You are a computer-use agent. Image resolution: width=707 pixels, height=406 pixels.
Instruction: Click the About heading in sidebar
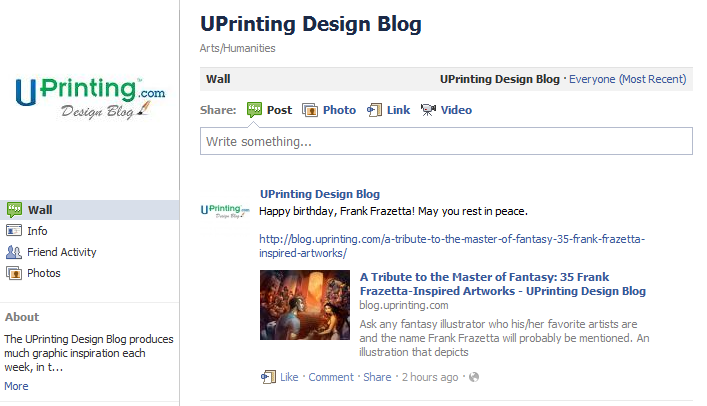[22, 317]
